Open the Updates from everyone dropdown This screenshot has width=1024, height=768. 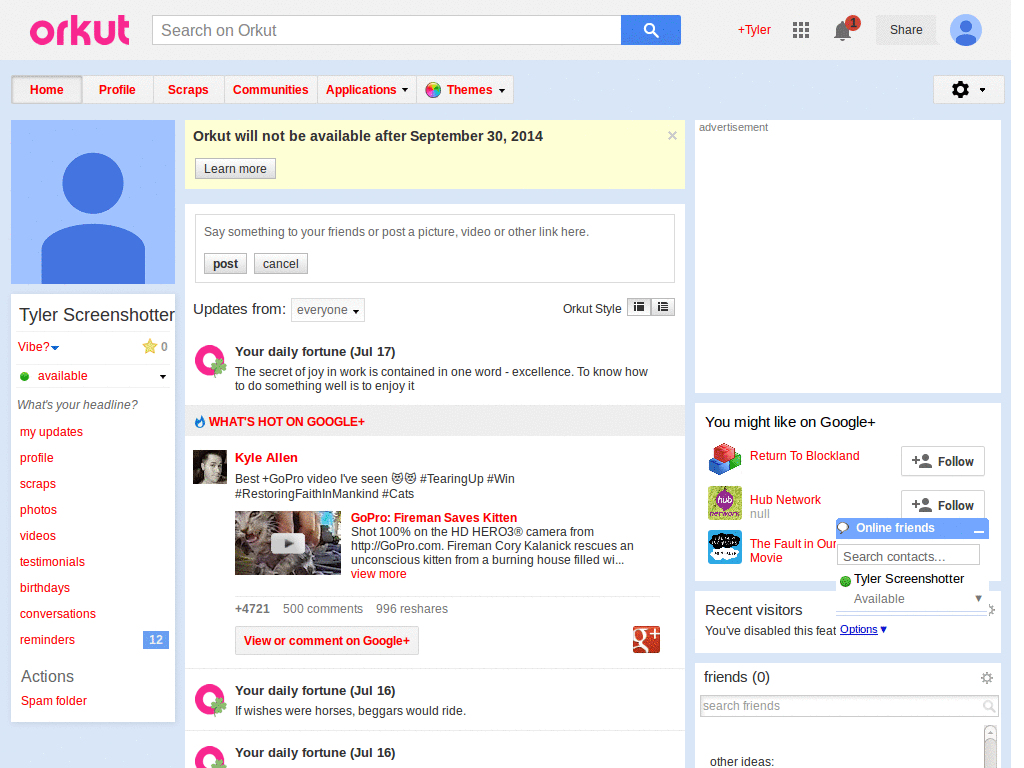pyautogui.click(x=328, y=310)
